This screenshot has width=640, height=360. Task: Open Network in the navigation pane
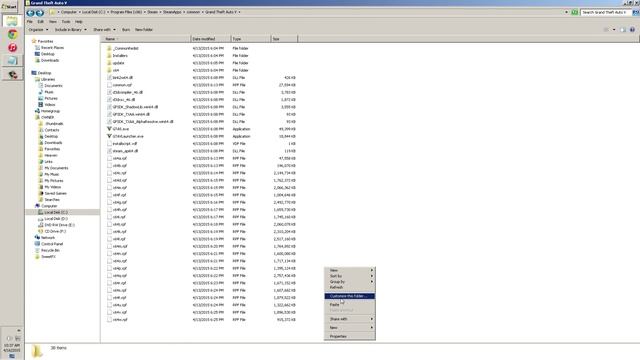45,238
